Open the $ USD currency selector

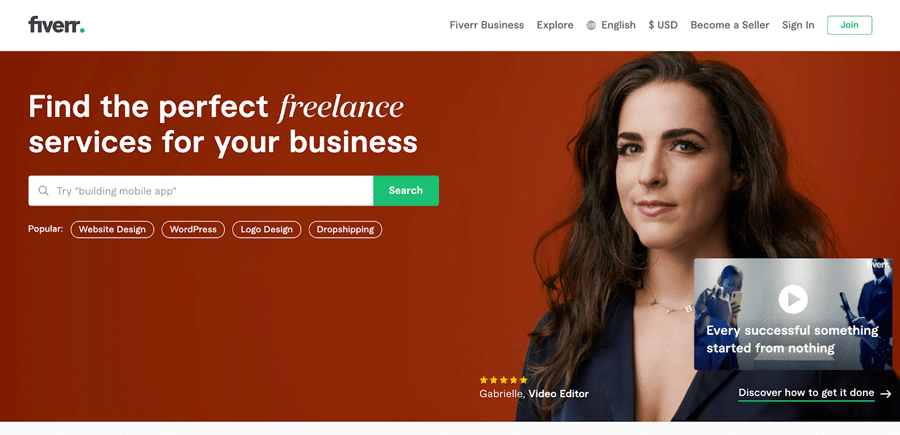tap(663, 25)
